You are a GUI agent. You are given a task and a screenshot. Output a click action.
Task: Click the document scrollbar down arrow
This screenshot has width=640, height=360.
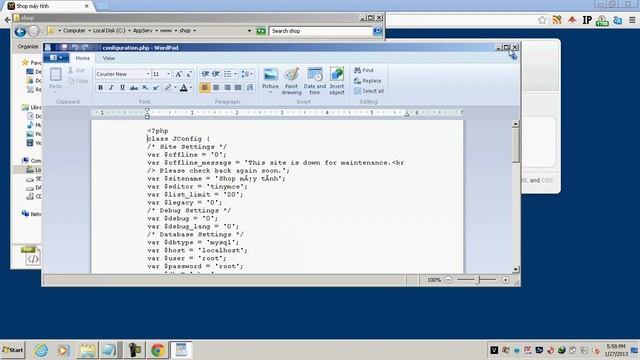click(516, 269)
